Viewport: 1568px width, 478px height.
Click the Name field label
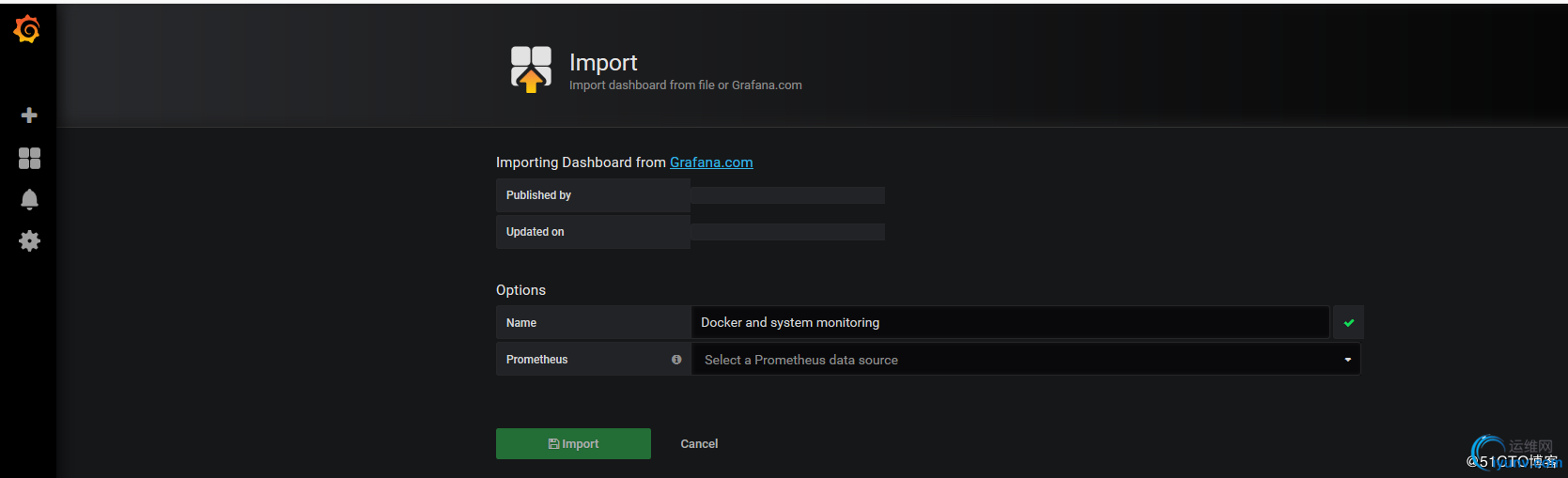[521, 323]
